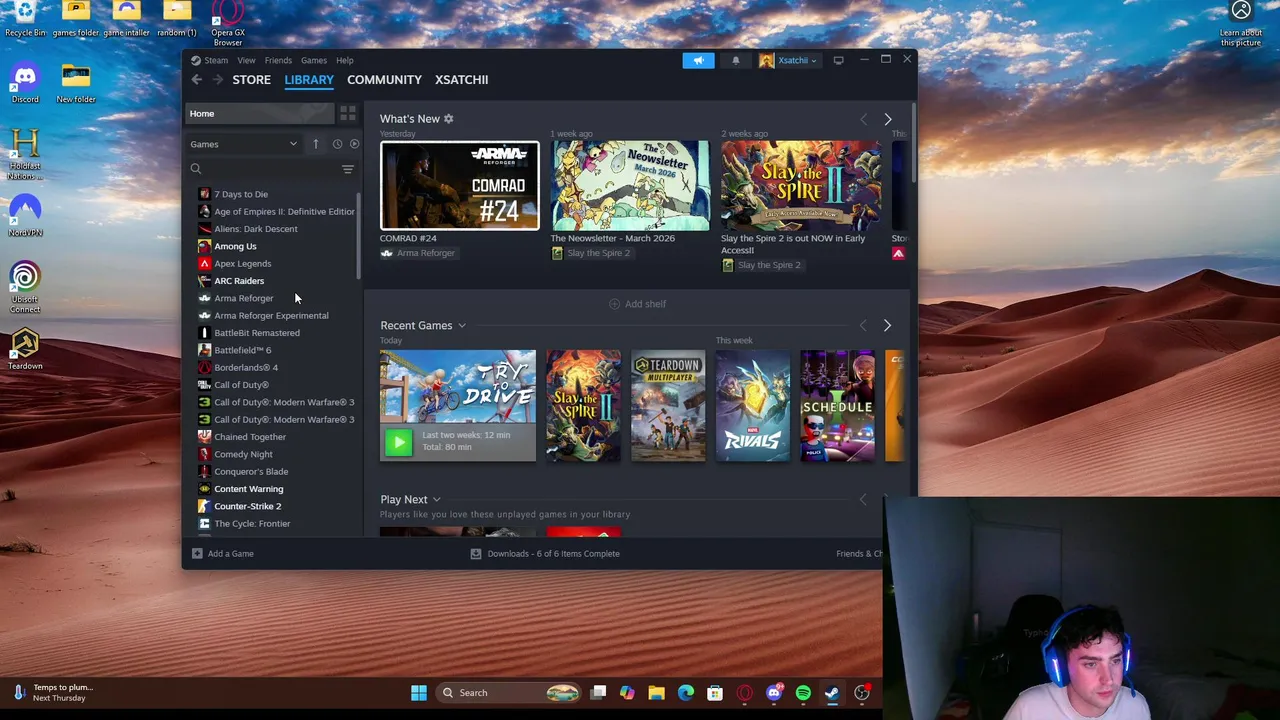
Task: Advance the What's New shelf right
Action: (887, 119)
